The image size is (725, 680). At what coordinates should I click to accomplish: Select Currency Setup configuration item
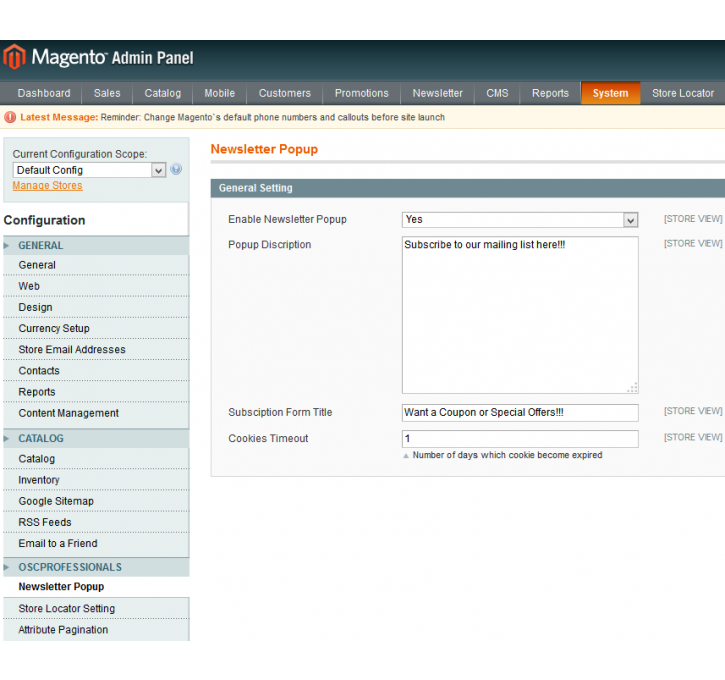(x=96, y=329)
